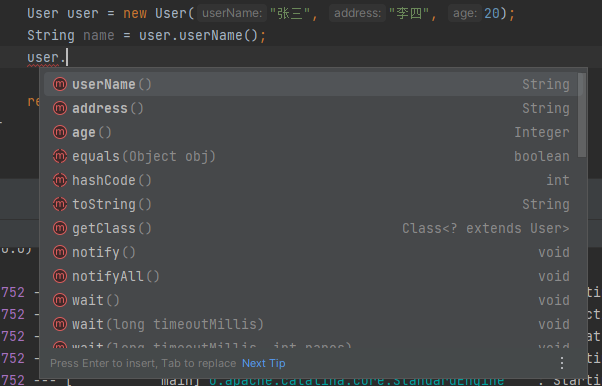Place cursor on "张三" string literal
This screenshot has width=602, height=386.
tap(289, 13)
